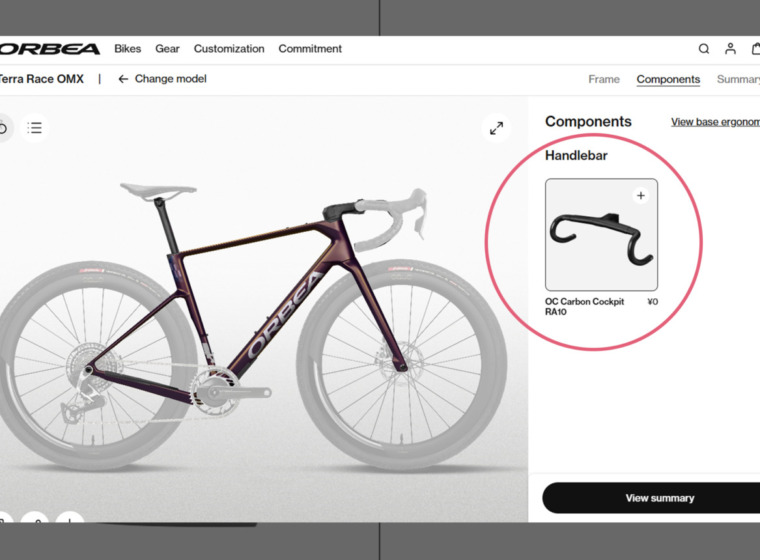Click the bike saddle in preview
The image size is (760, 560).
(x=158, y=191)
